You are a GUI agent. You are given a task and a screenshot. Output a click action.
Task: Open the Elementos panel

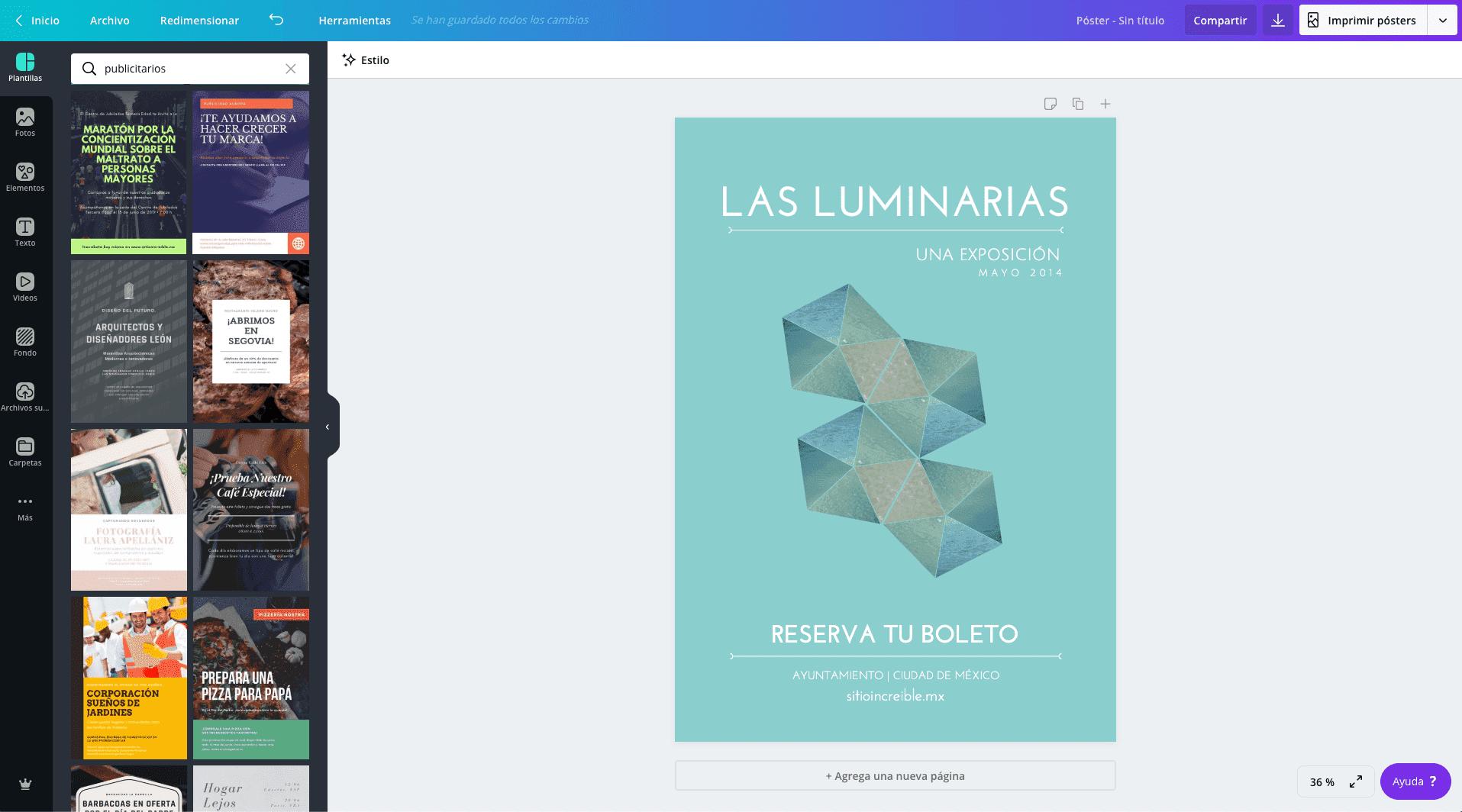[x=25, y=177]
